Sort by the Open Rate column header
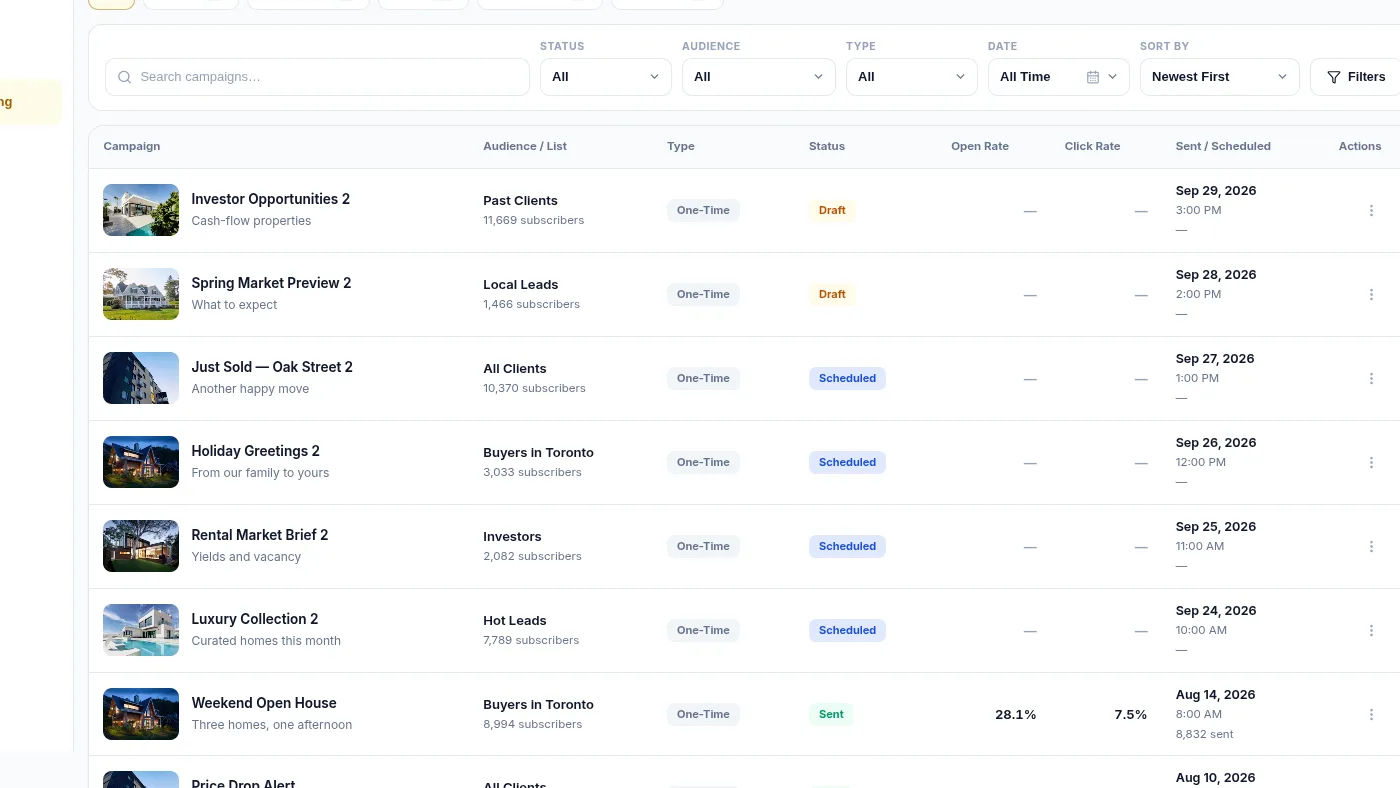This screenshot has height=788, width=1400. point(980,146)
